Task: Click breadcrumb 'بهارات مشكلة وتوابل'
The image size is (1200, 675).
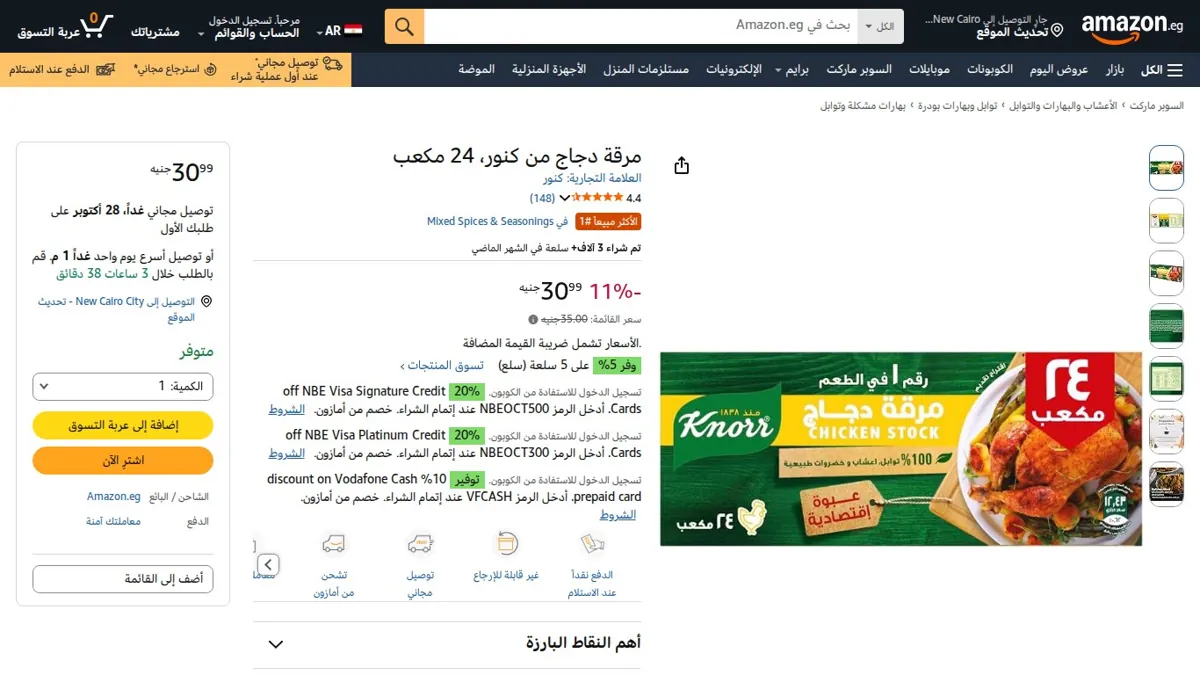Action: [863, 105]
